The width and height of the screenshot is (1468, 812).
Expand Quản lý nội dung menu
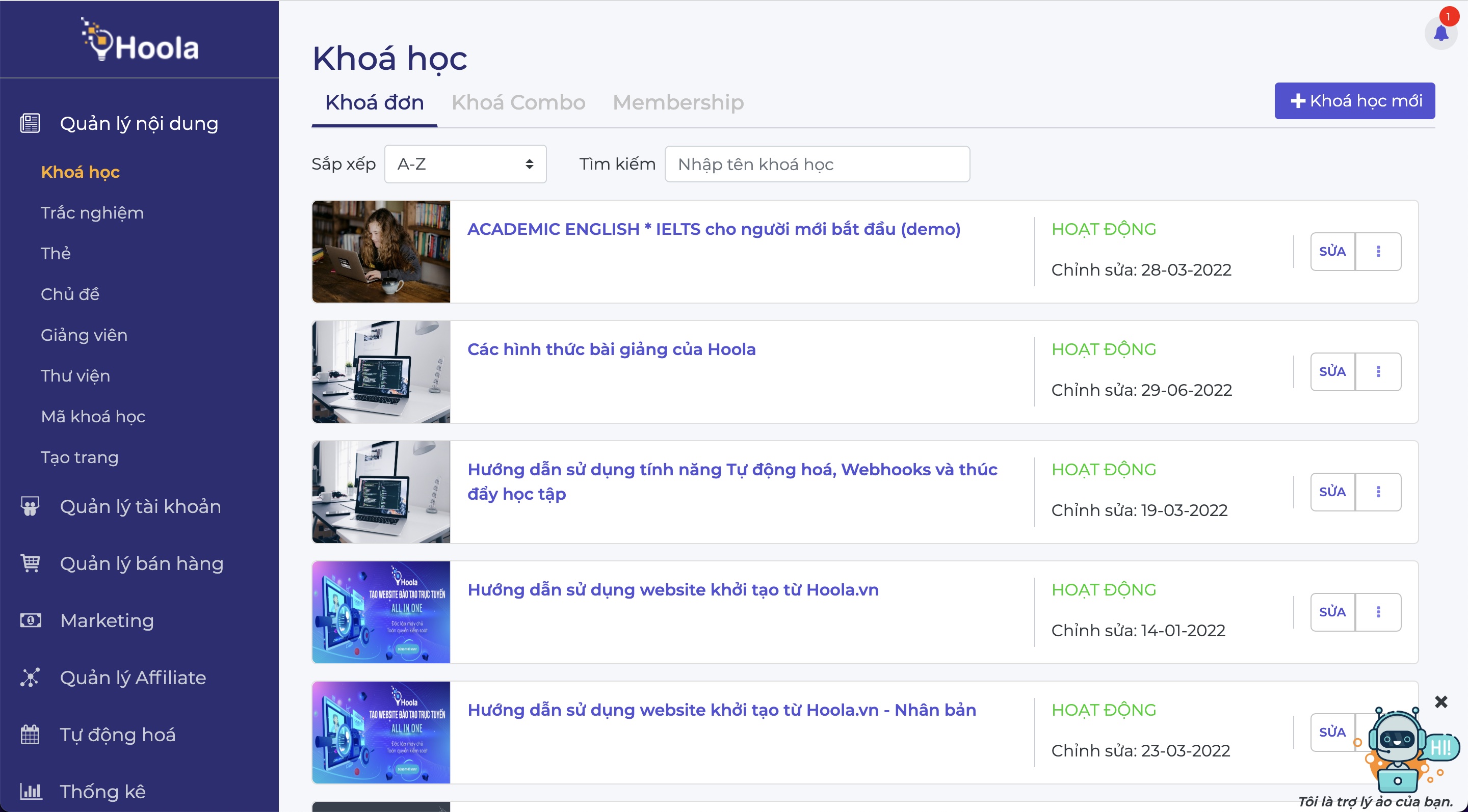[139, 123]
